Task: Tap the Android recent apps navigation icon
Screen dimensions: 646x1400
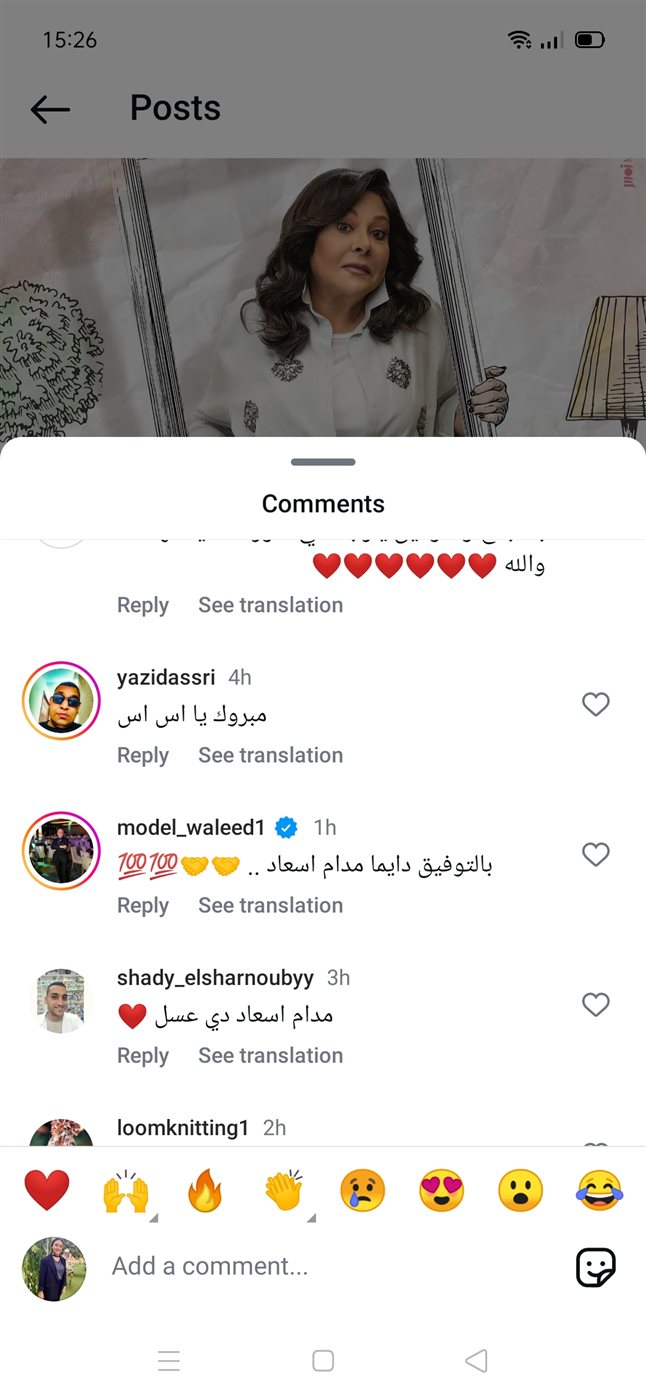Action: [x=169, y=1360]
